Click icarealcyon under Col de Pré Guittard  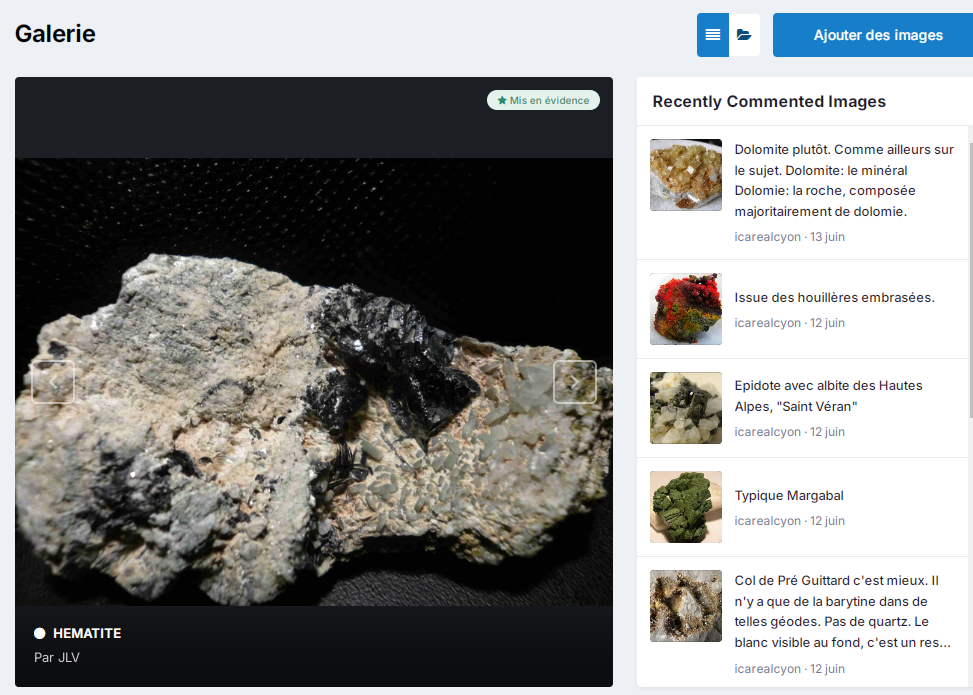768,669
